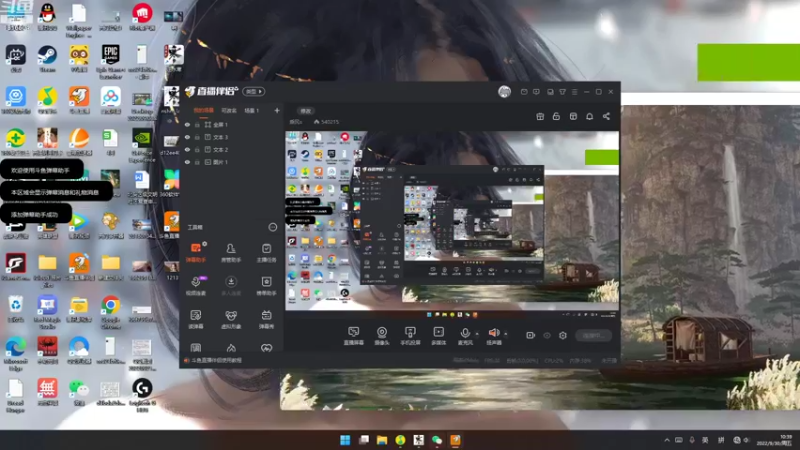Image resolution: width=800 pixels, height=450 pixels.
Task: Click the T-shirt skin icon in title bar
Action: click(562, 92)
